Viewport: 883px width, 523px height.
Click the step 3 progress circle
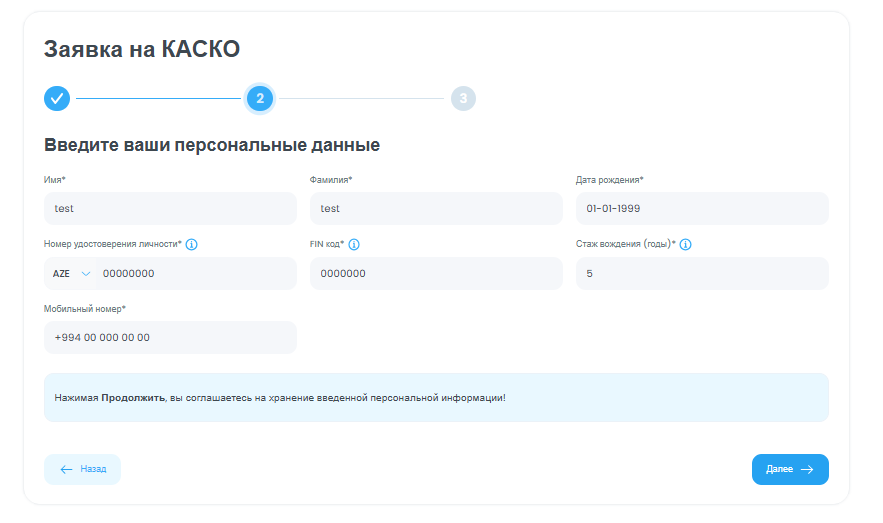pos(463,98)
